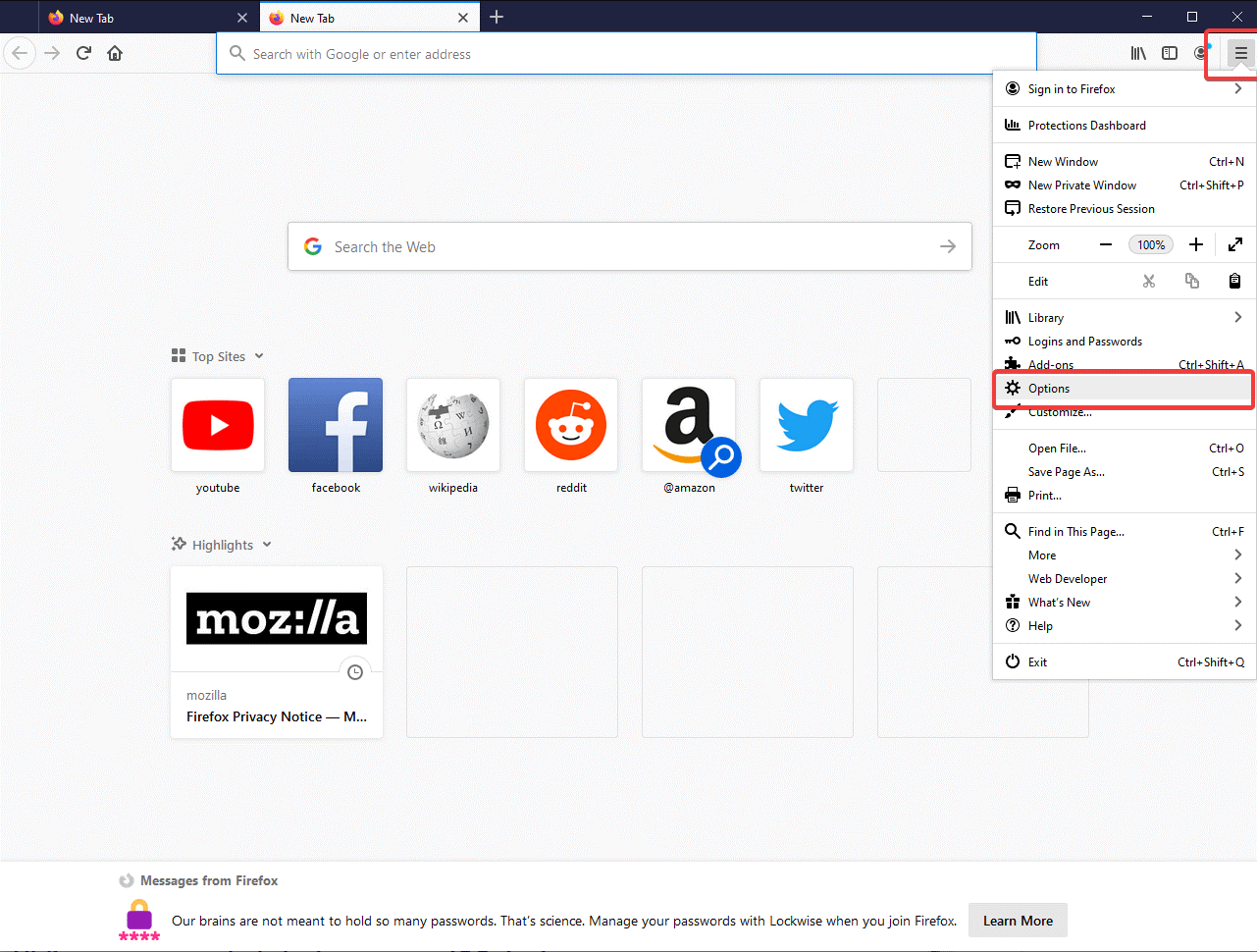Click the Learn More button
Viewport: 1257px width, 952px height.
tap(1018, 921)
